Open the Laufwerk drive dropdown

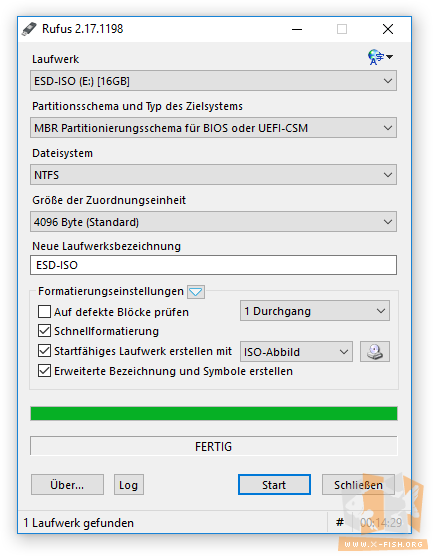(213, 81)
